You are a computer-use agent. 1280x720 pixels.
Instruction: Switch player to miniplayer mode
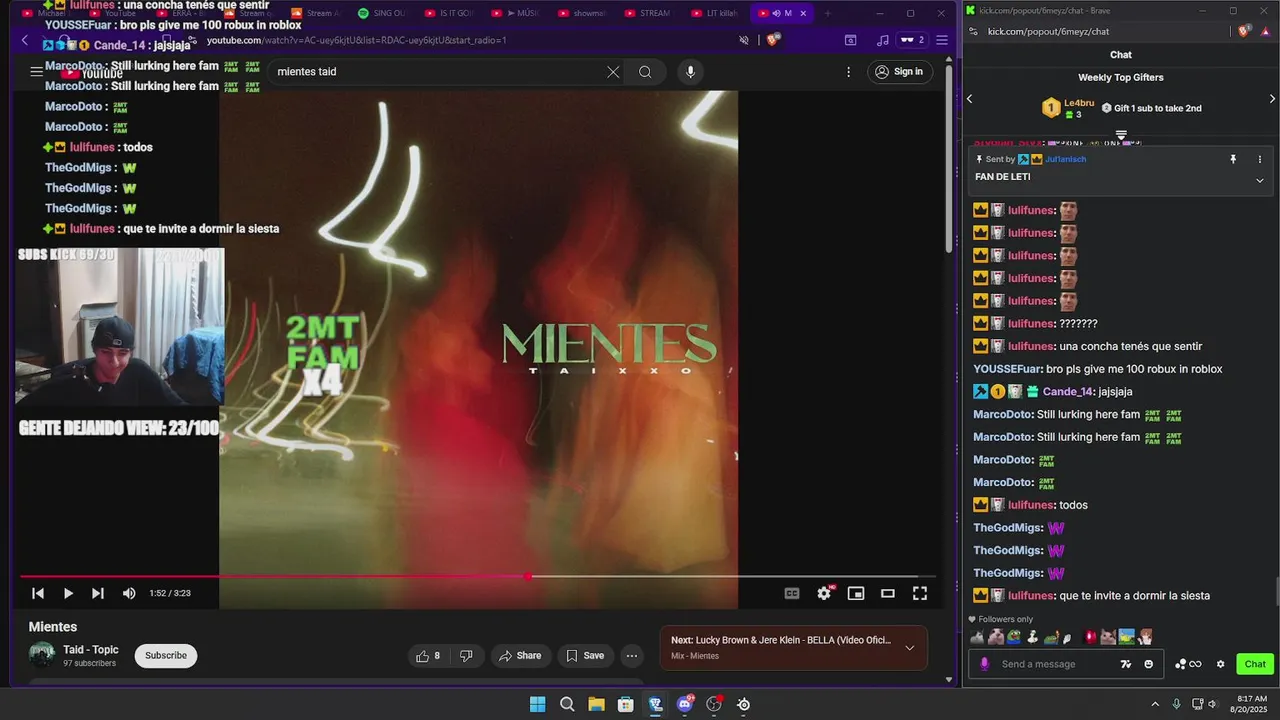(856, 593)
